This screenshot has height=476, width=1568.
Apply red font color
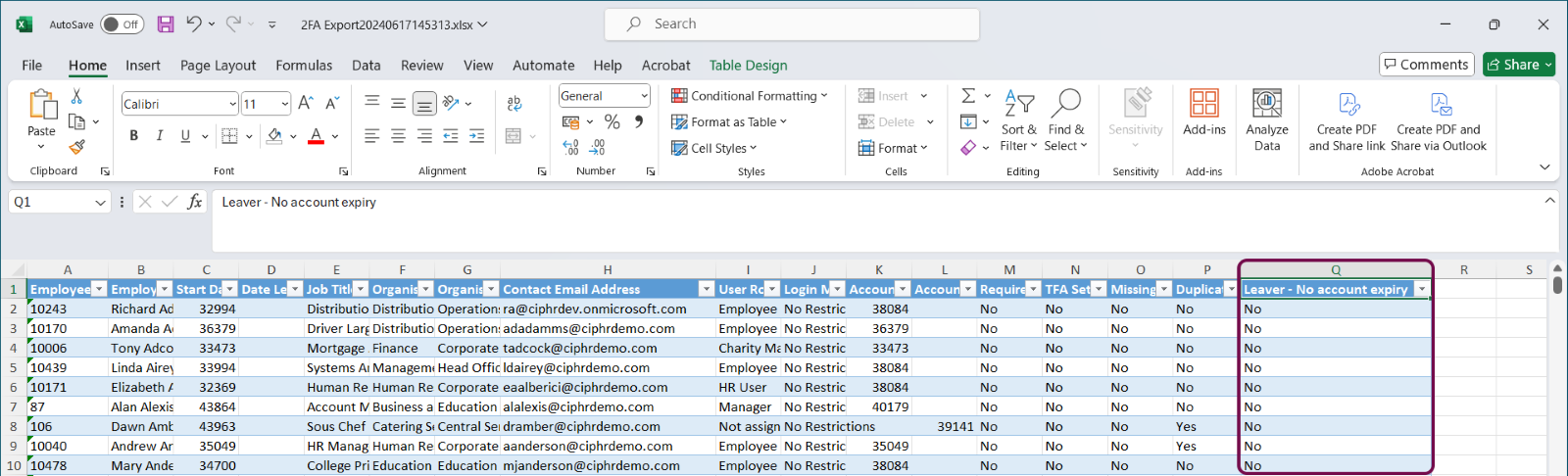[316, 135]
